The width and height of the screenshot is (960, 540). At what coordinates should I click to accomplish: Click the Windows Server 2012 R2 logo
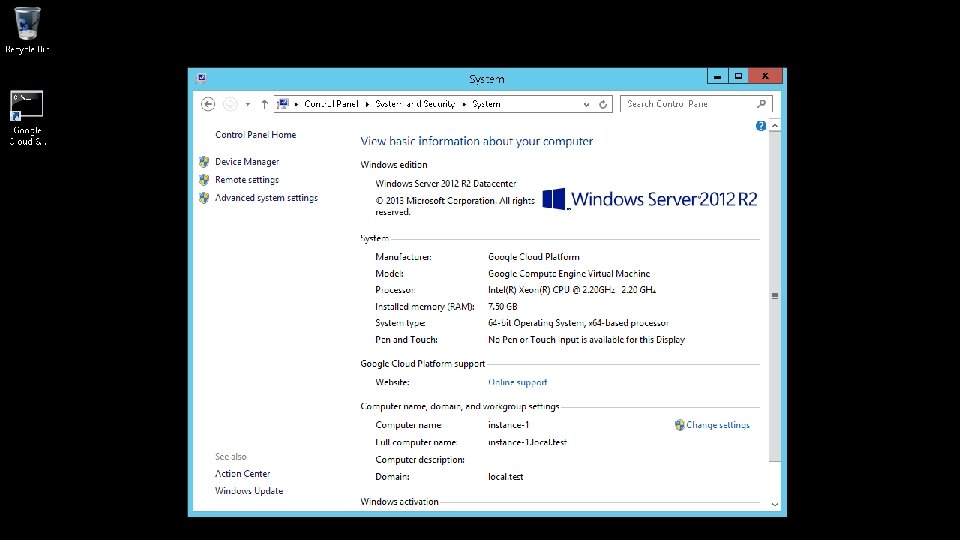click(650, 200)
